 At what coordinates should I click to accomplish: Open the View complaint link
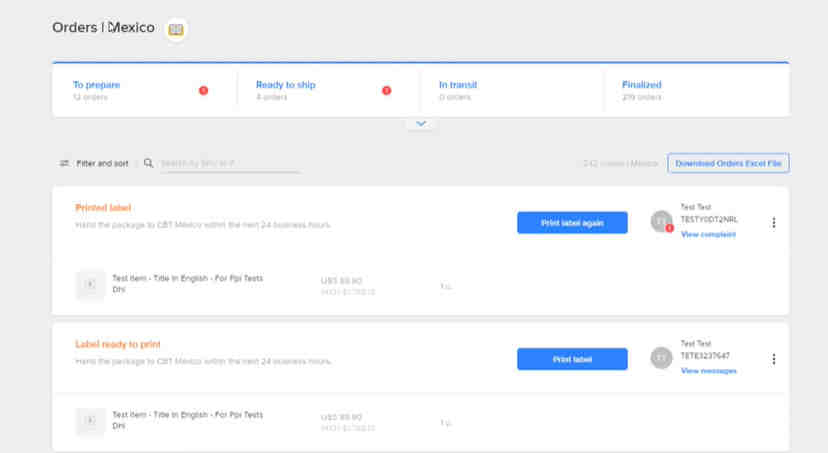click(708, 234)
